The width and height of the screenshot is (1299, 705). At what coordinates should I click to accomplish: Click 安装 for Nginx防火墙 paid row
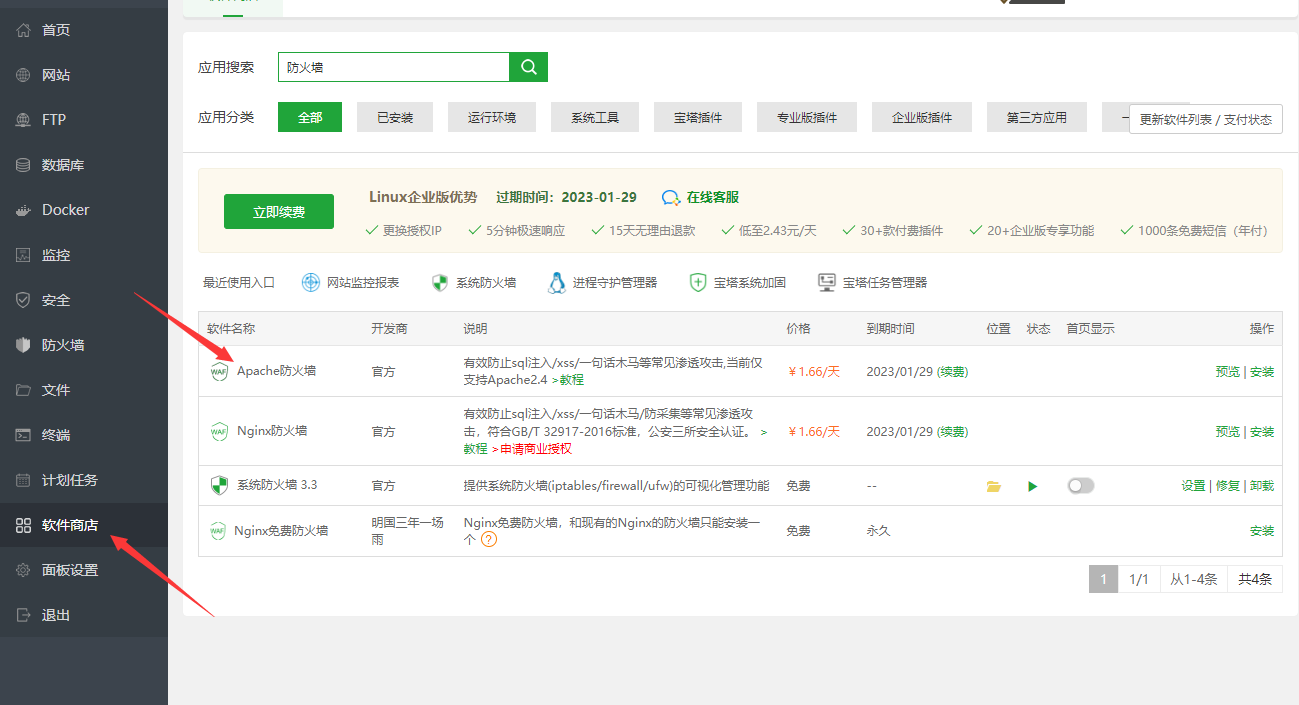coord(1262,431)
